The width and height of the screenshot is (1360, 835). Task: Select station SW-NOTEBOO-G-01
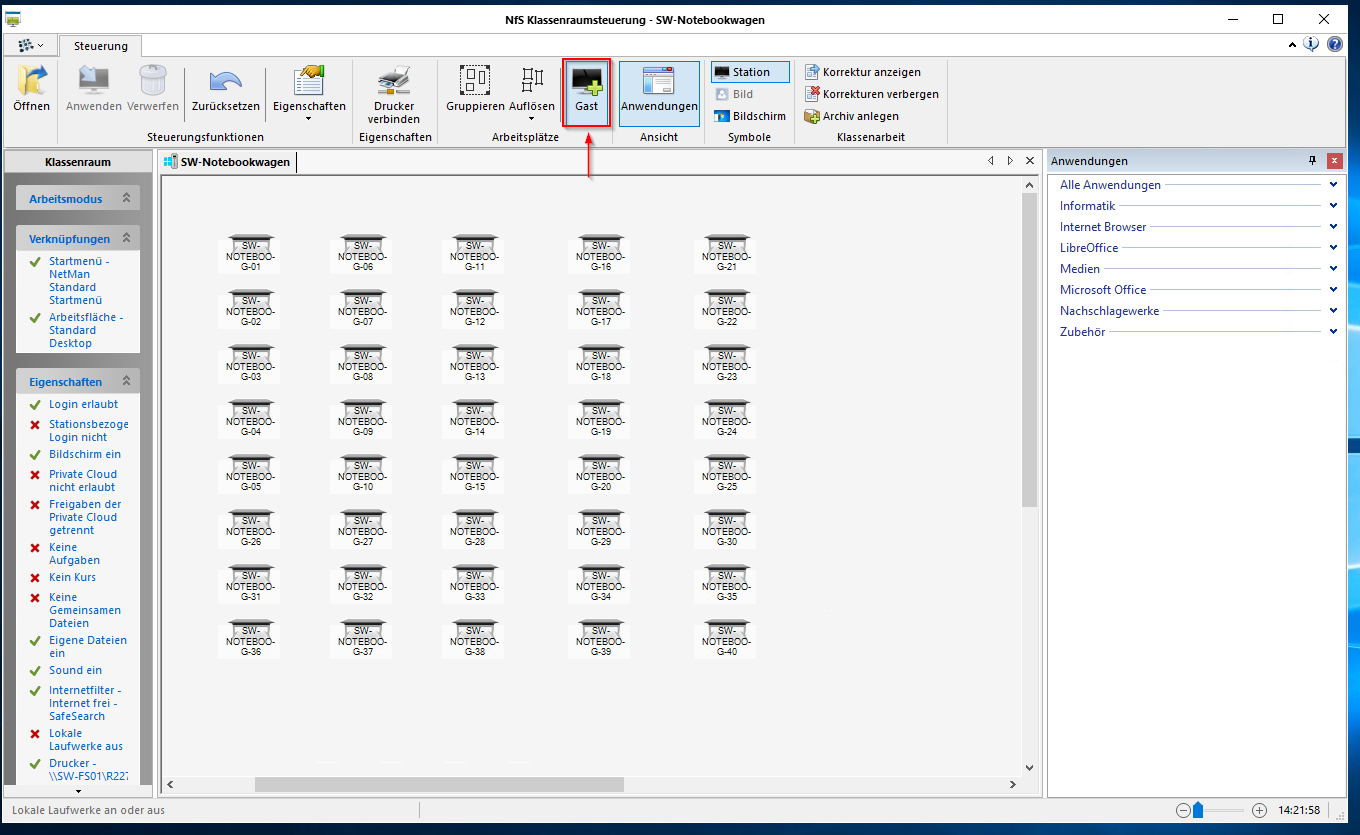(x=250, y=254)
